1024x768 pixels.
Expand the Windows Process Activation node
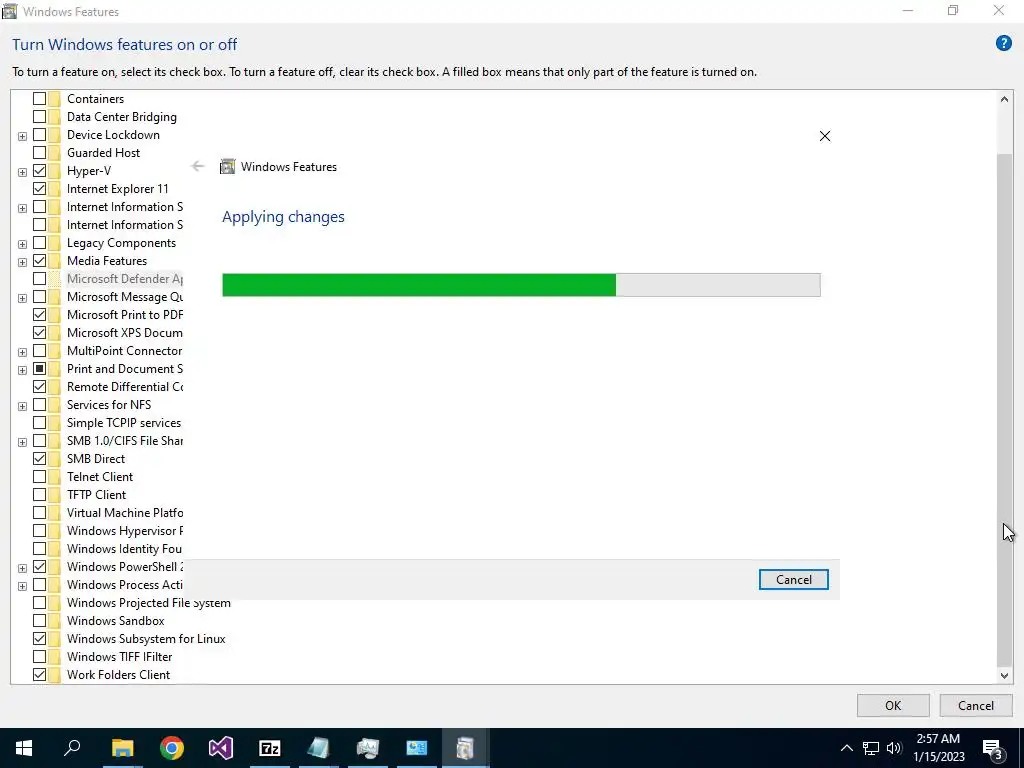pyautogui.click(x=22, y=586)
